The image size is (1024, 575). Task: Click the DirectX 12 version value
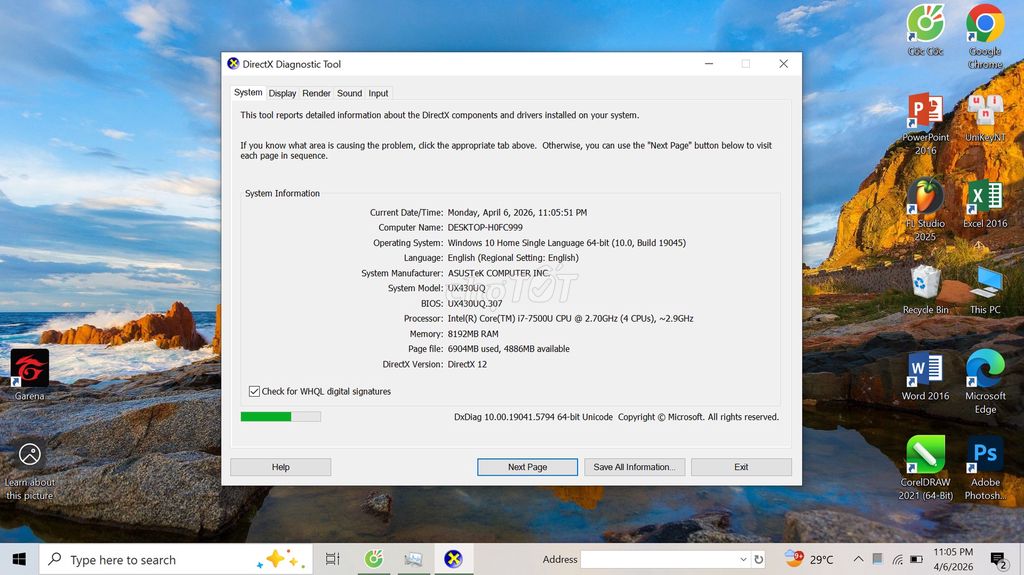[467, 365]
